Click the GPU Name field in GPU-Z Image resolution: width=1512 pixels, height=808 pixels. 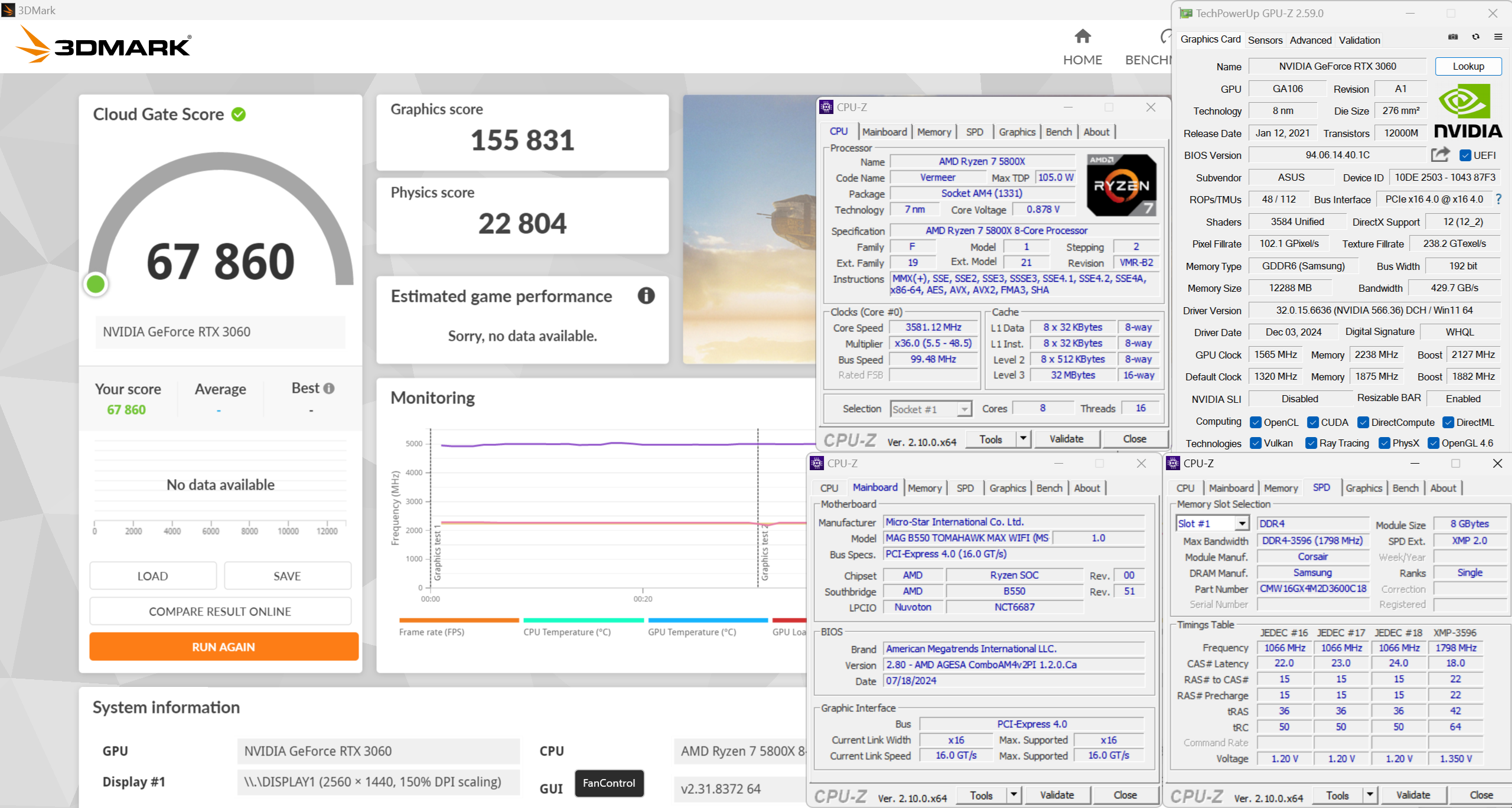click(1337, 66)
